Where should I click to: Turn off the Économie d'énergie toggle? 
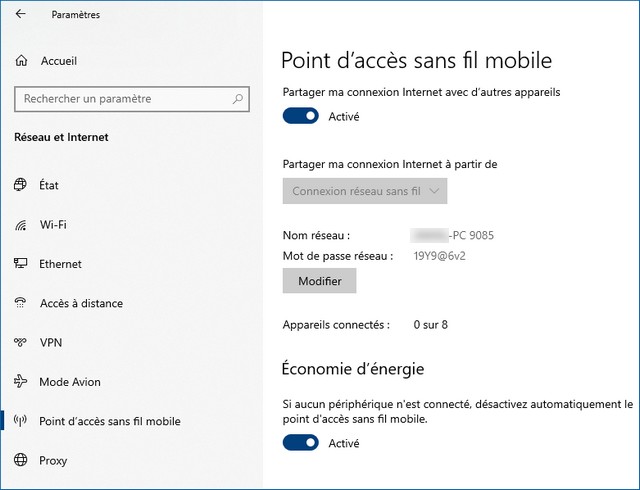tap(300, 443)
